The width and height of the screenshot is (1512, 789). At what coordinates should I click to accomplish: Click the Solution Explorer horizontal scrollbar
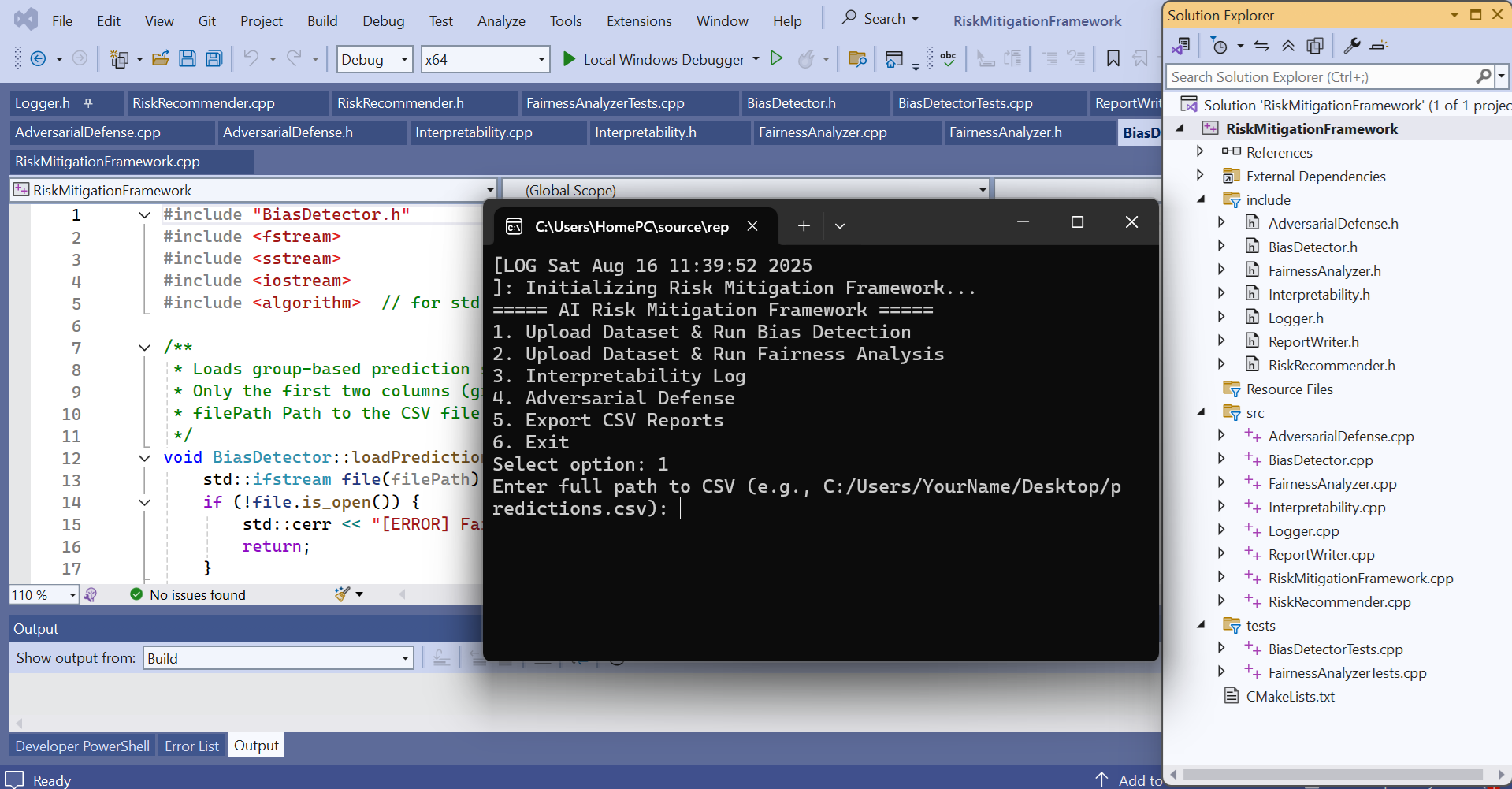pyautogui.click(x=1332, y=775)
